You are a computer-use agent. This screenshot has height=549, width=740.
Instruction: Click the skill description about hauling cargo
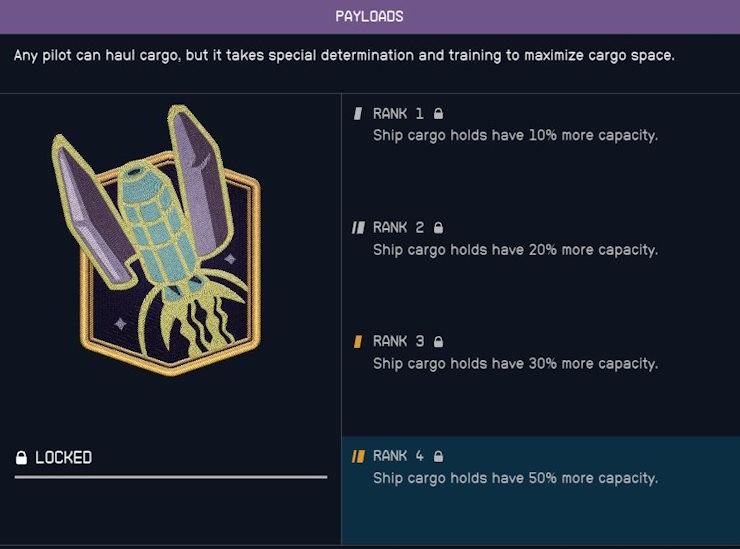coord(344,56)
